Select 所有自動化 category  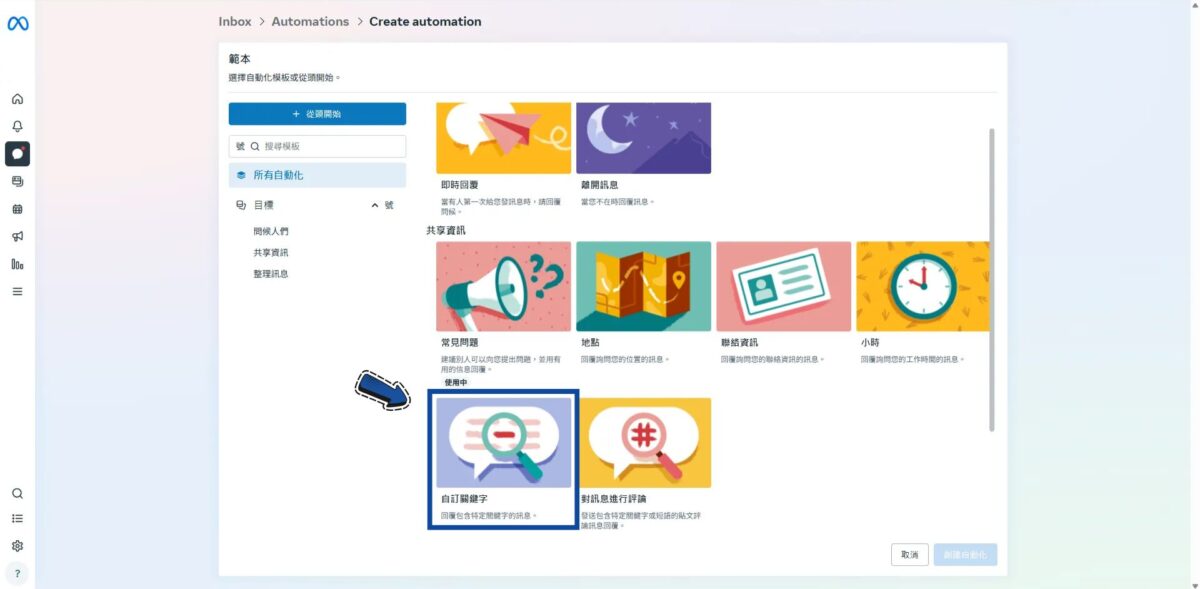[x=317, y=175]
